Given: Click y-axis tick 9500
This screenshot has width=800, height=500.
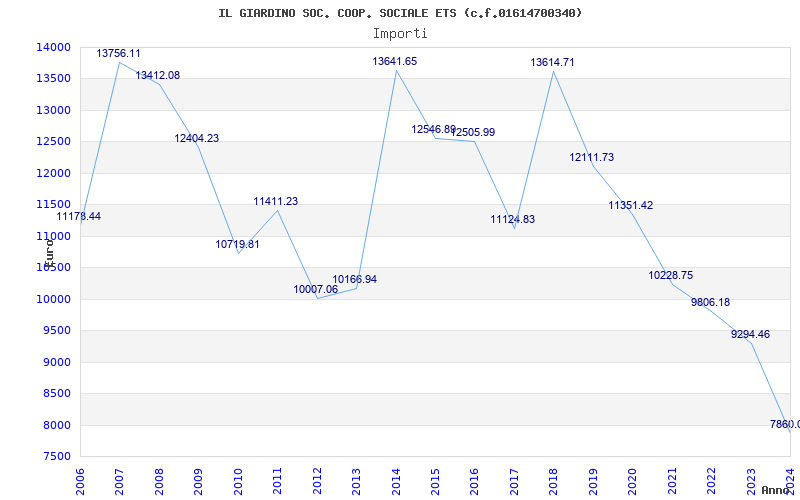Looking at the screenshot, I should coord(57,331).
